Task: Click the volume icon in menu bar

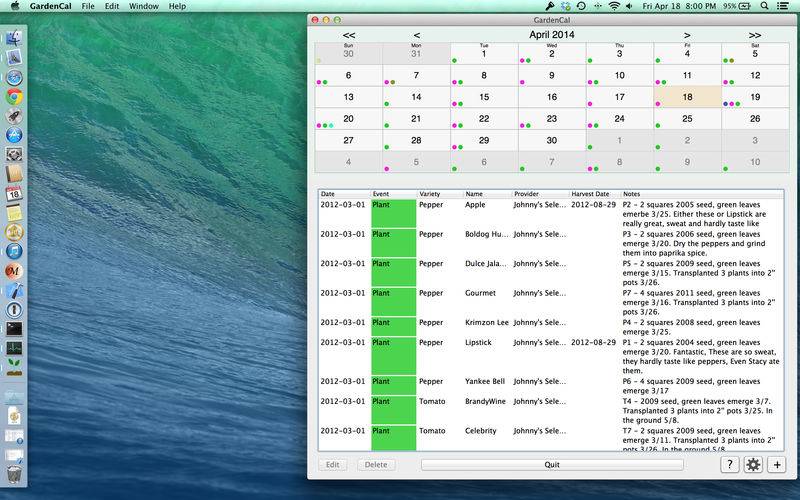Action: coord(629,6)
